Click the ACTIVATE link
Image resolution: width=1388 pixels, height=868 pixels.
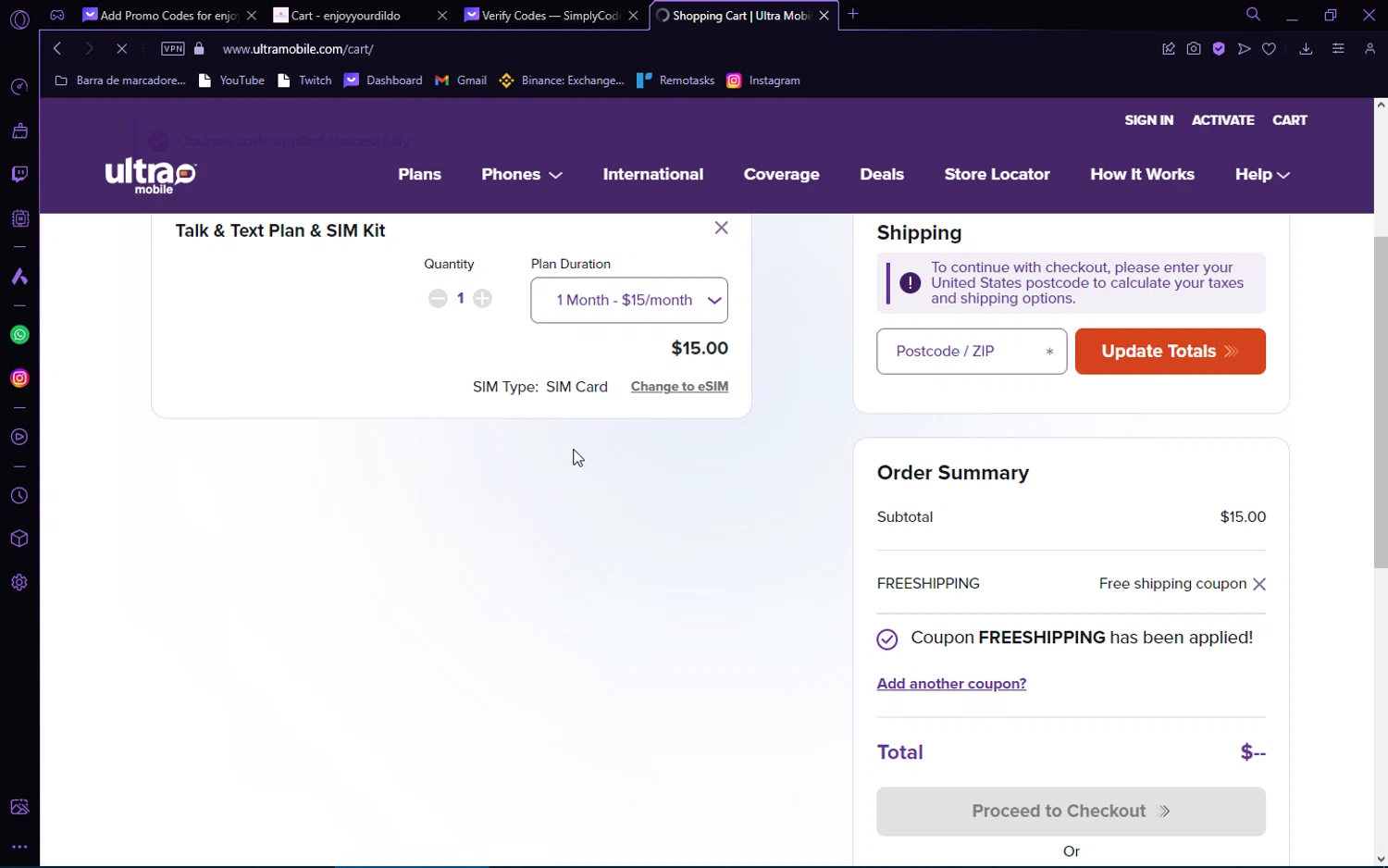[1223, 120]
